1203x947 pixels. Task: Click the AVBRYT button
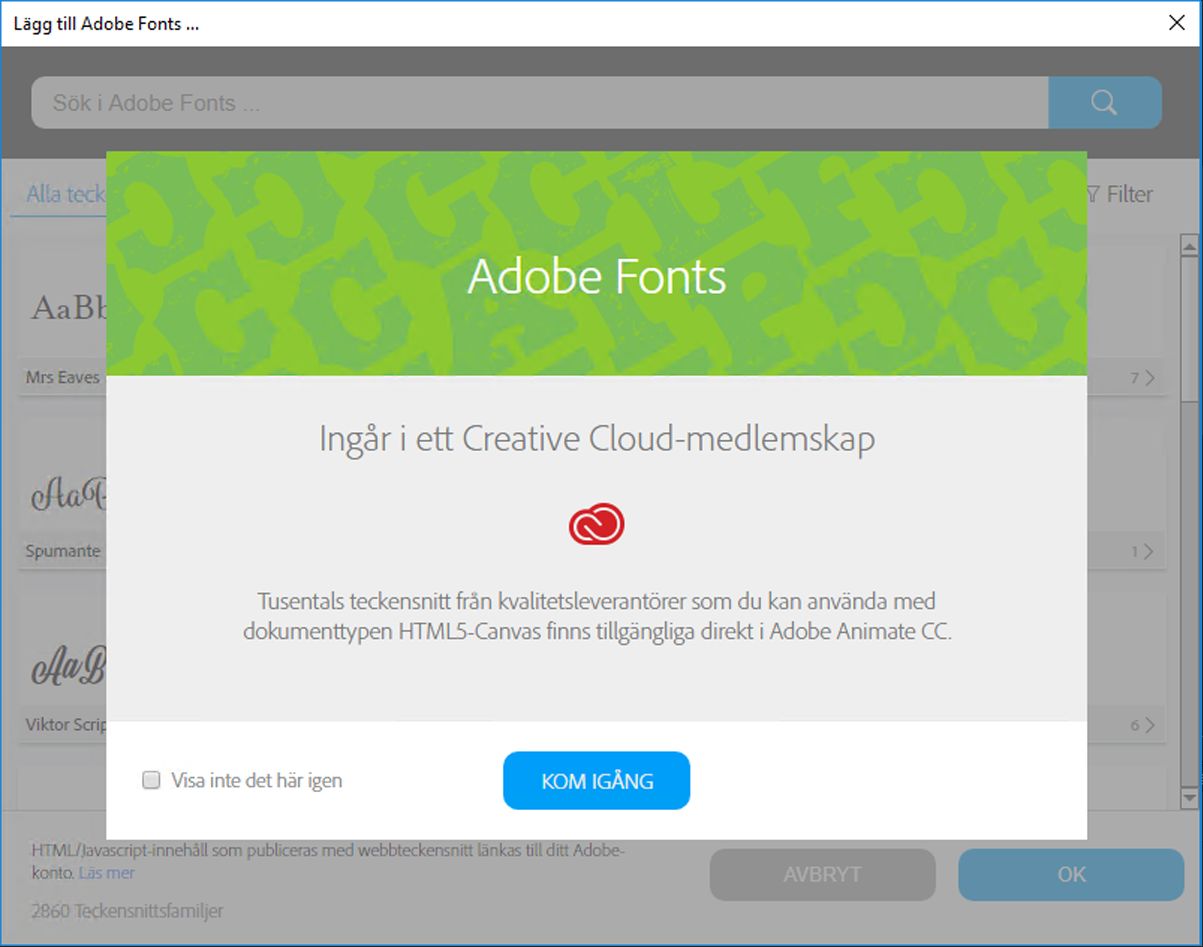pos(822,874)
